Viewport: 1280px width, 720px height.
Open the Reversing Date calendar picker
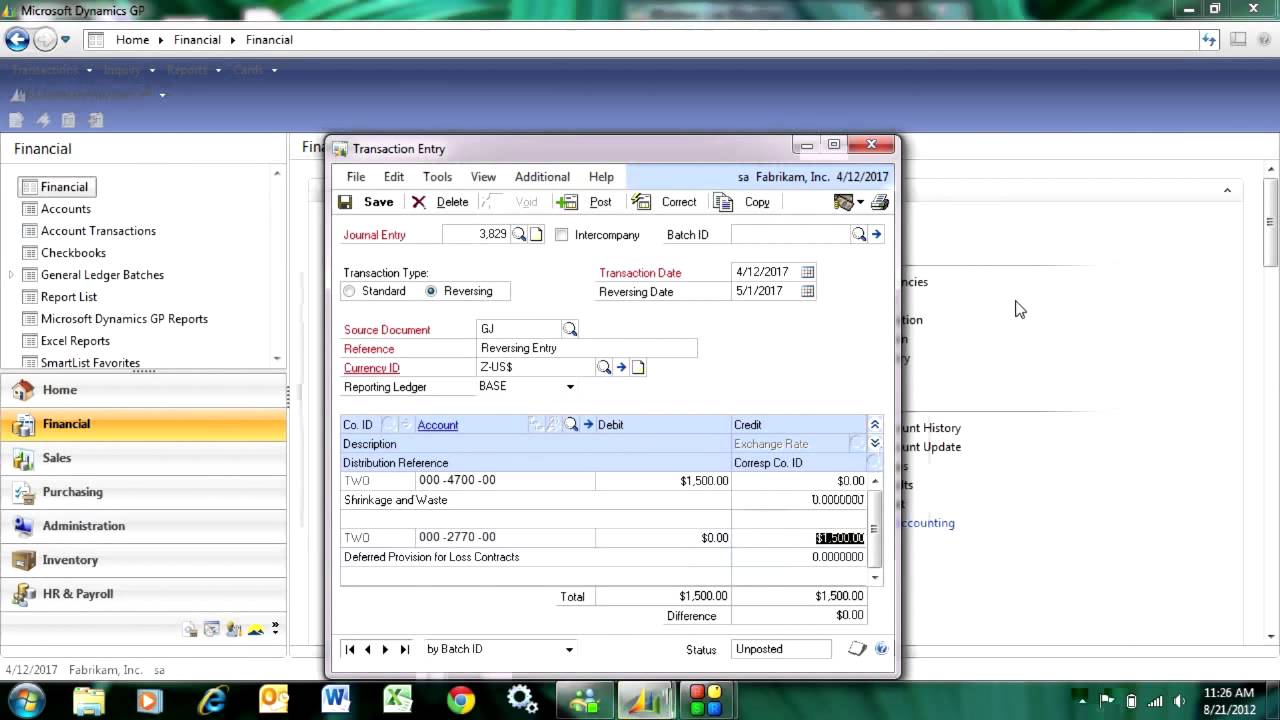coord(807,291)
